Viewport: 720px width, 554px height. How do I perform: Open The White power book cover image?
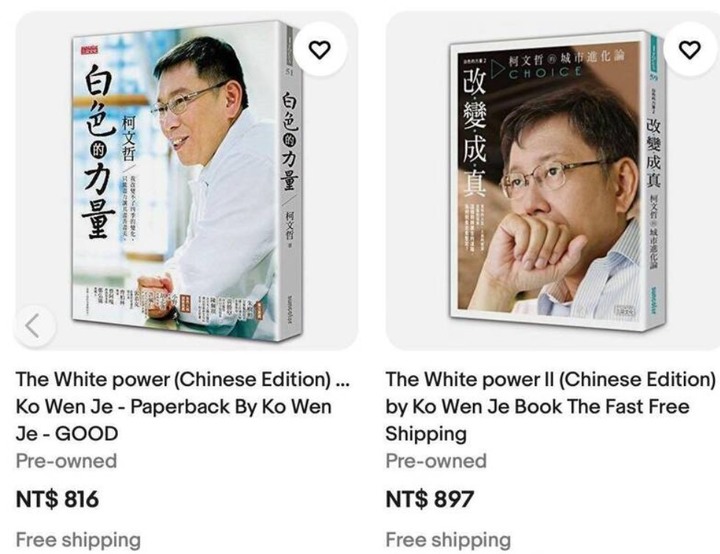click(187, 181)
